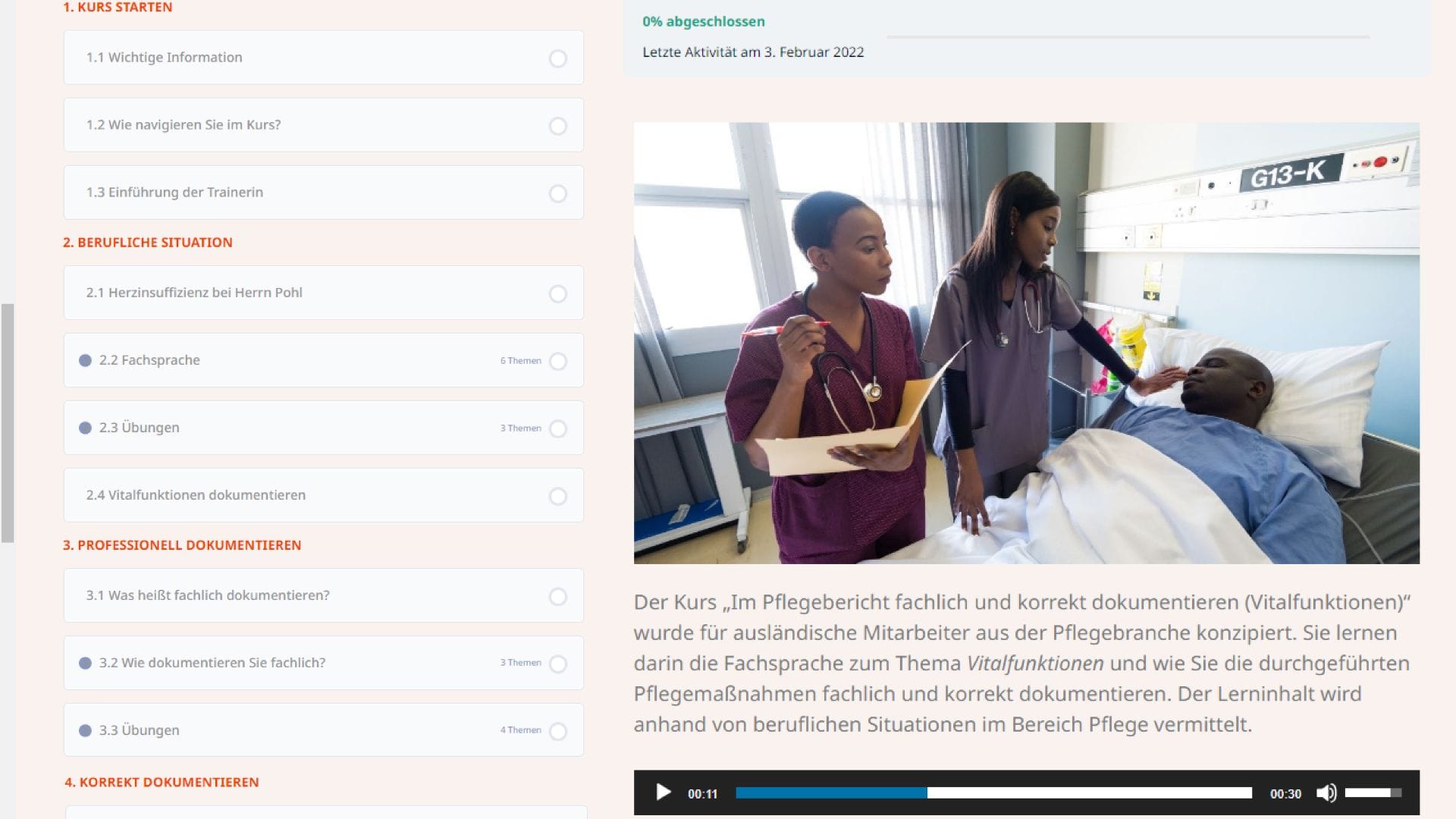
Task: Adjust the audio volume slider
Action: tap(1373, 793)
